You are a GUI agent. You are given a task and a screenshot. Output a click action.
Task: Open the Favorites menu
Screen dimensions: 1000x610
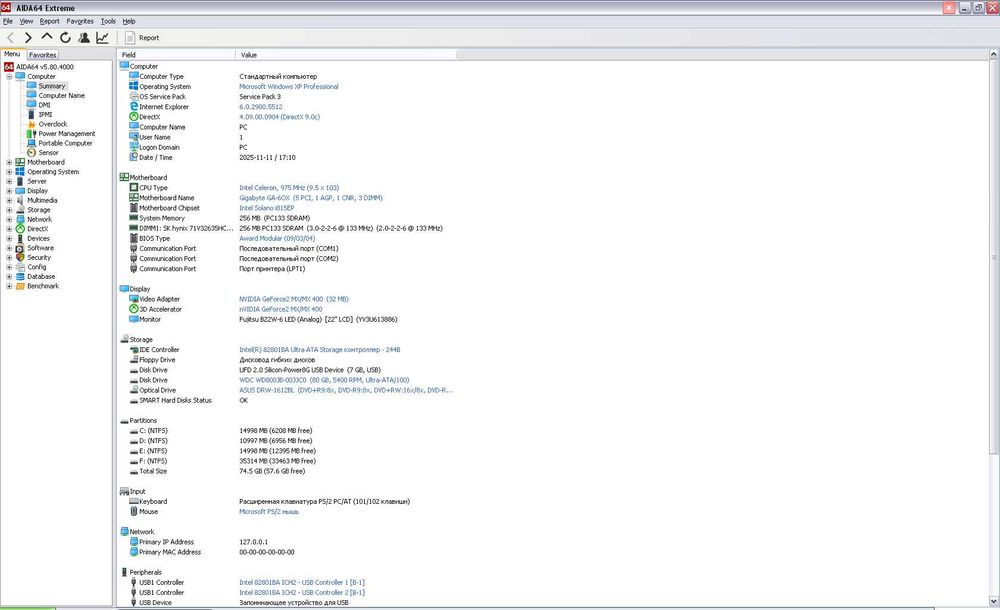click(80, 21)
